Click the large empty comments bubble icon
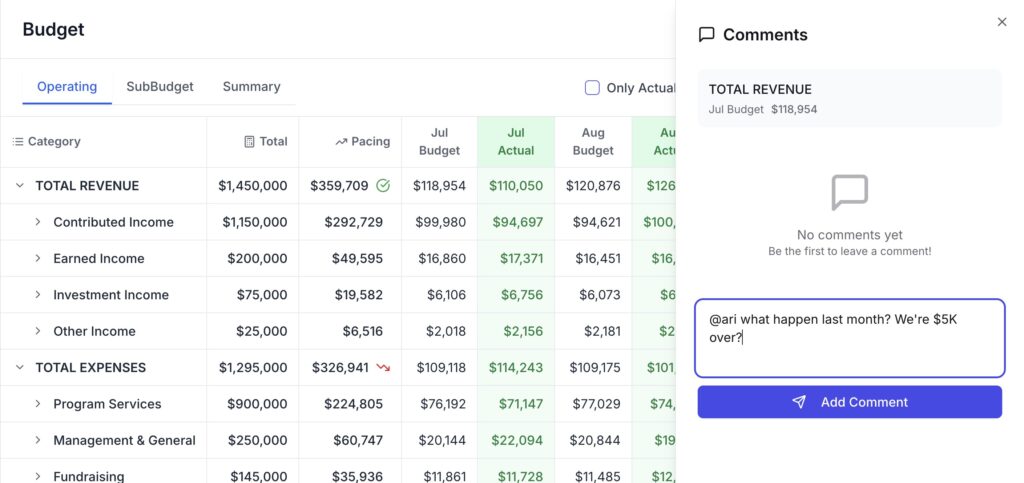This screenshot has height=483, width=1024. point(849,192)
